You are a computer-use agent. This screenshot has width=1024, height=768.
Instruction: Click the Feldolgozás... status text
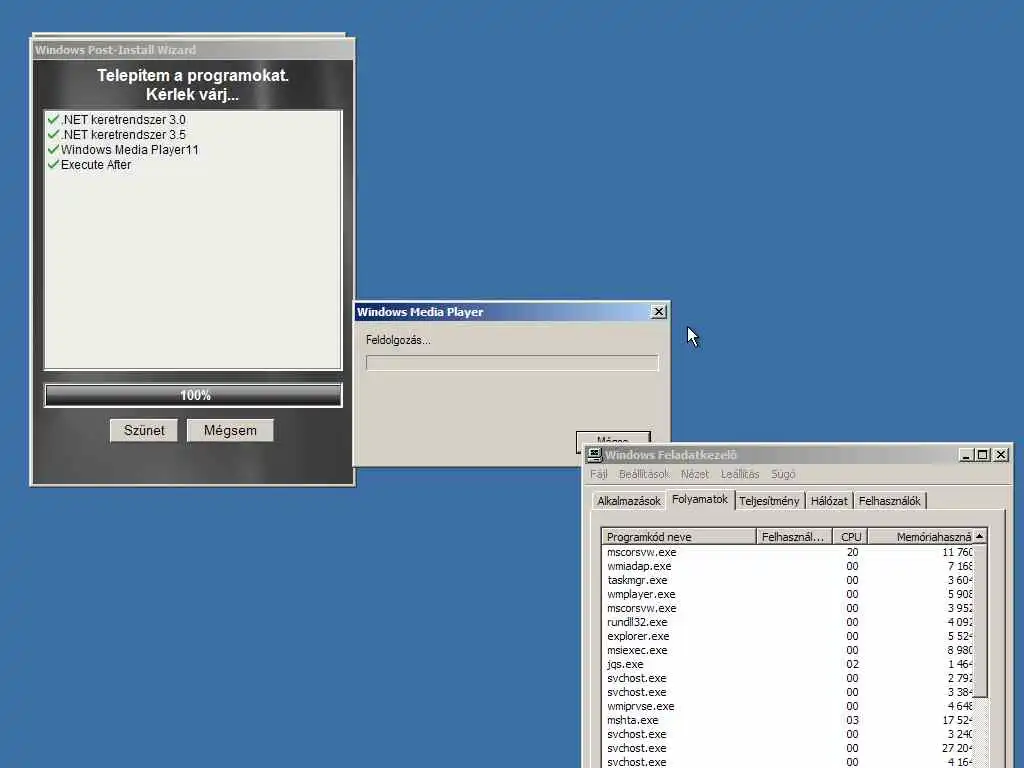click(398, 340)
